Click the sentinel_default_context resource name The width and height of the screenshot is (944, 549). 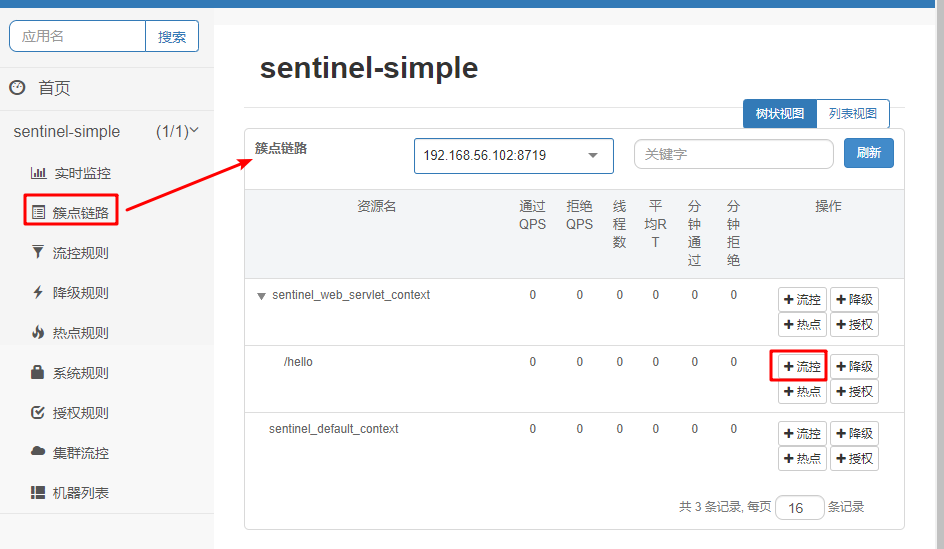[334, 429]
